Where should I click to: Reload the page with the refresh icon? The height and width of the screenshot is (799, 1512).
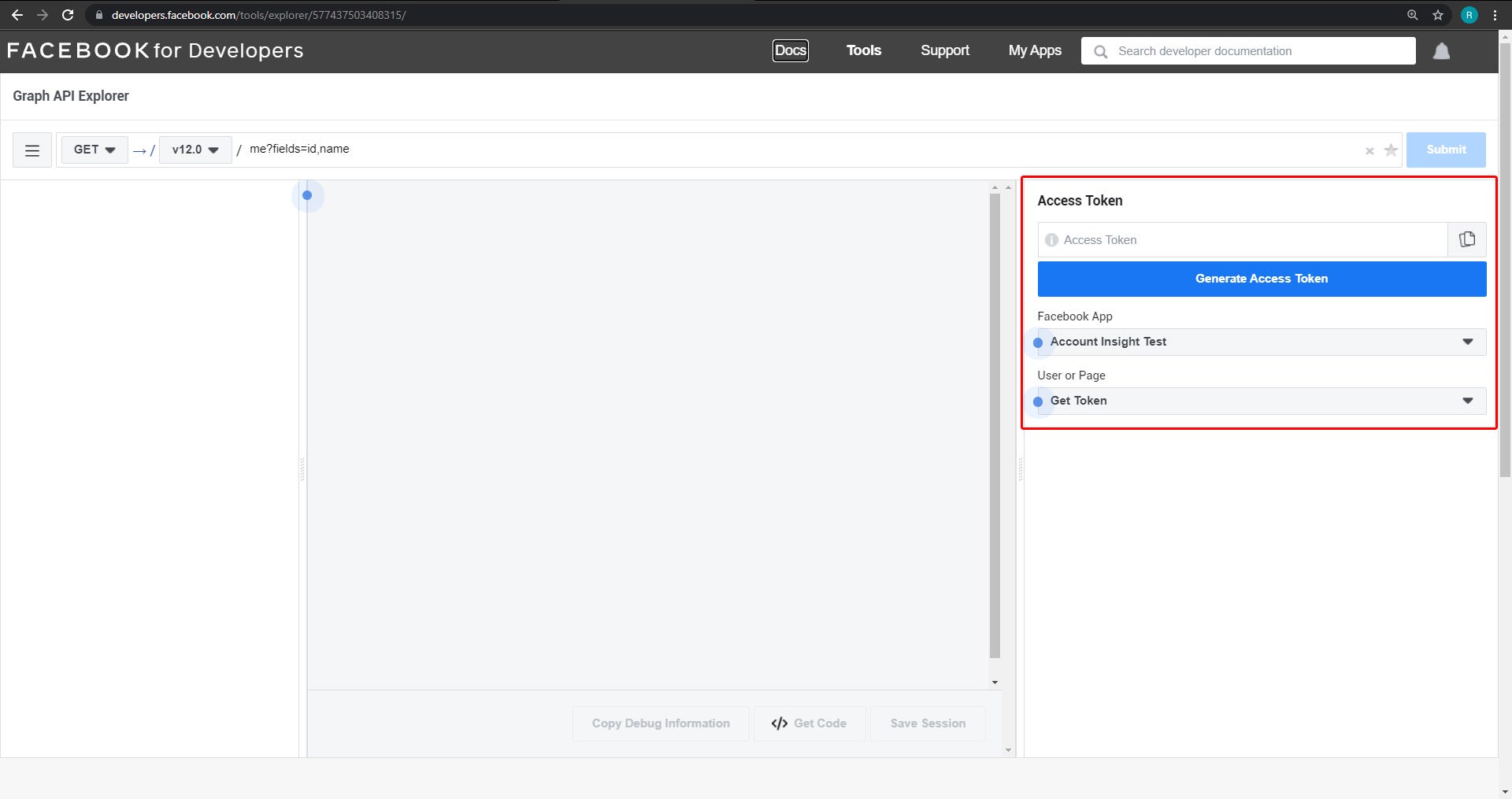coord(68,15)
